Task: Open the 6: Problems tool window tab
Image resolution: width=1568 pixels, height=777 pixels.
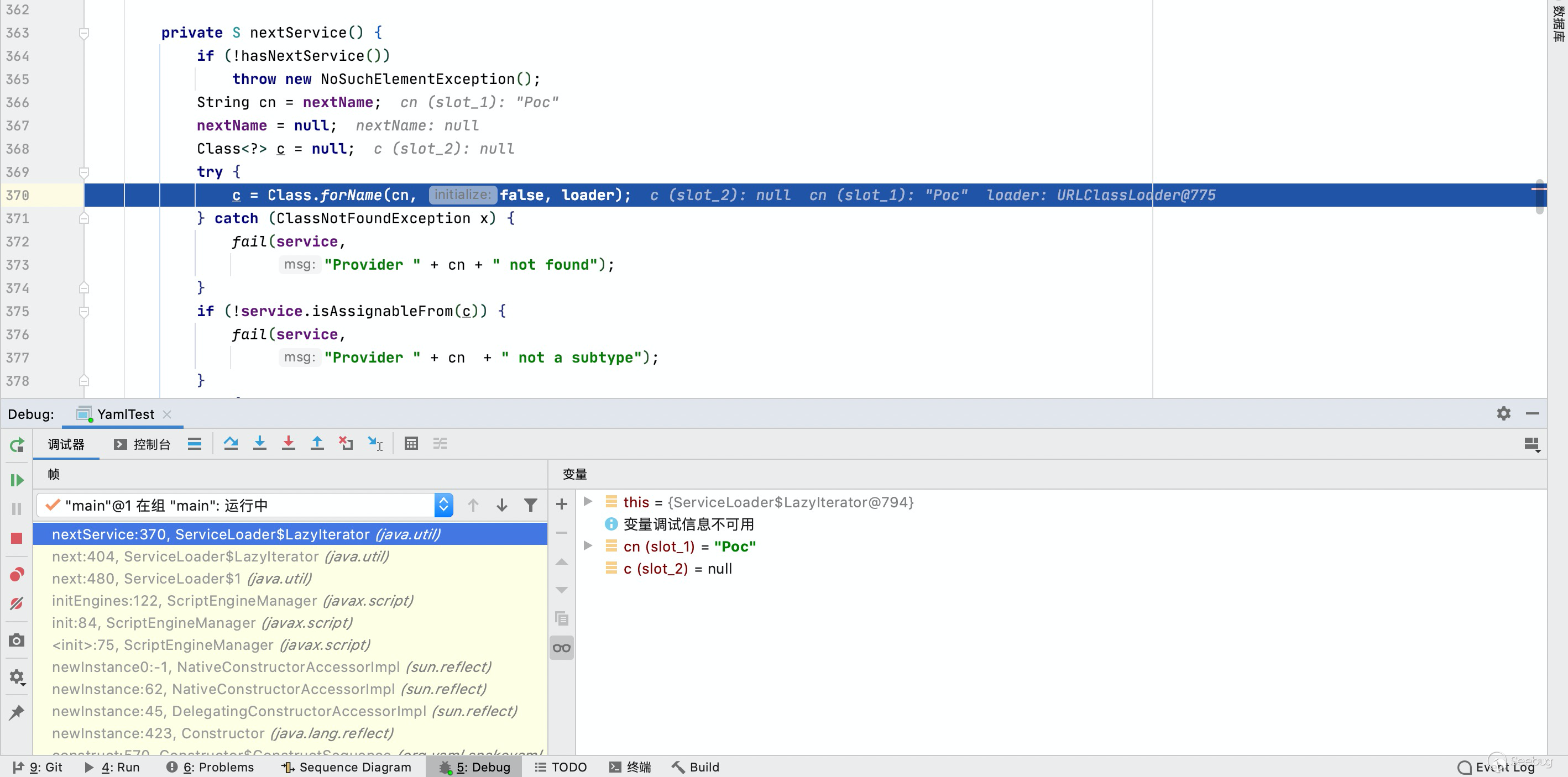Action: pyautogui.click(x=210, y=767)
